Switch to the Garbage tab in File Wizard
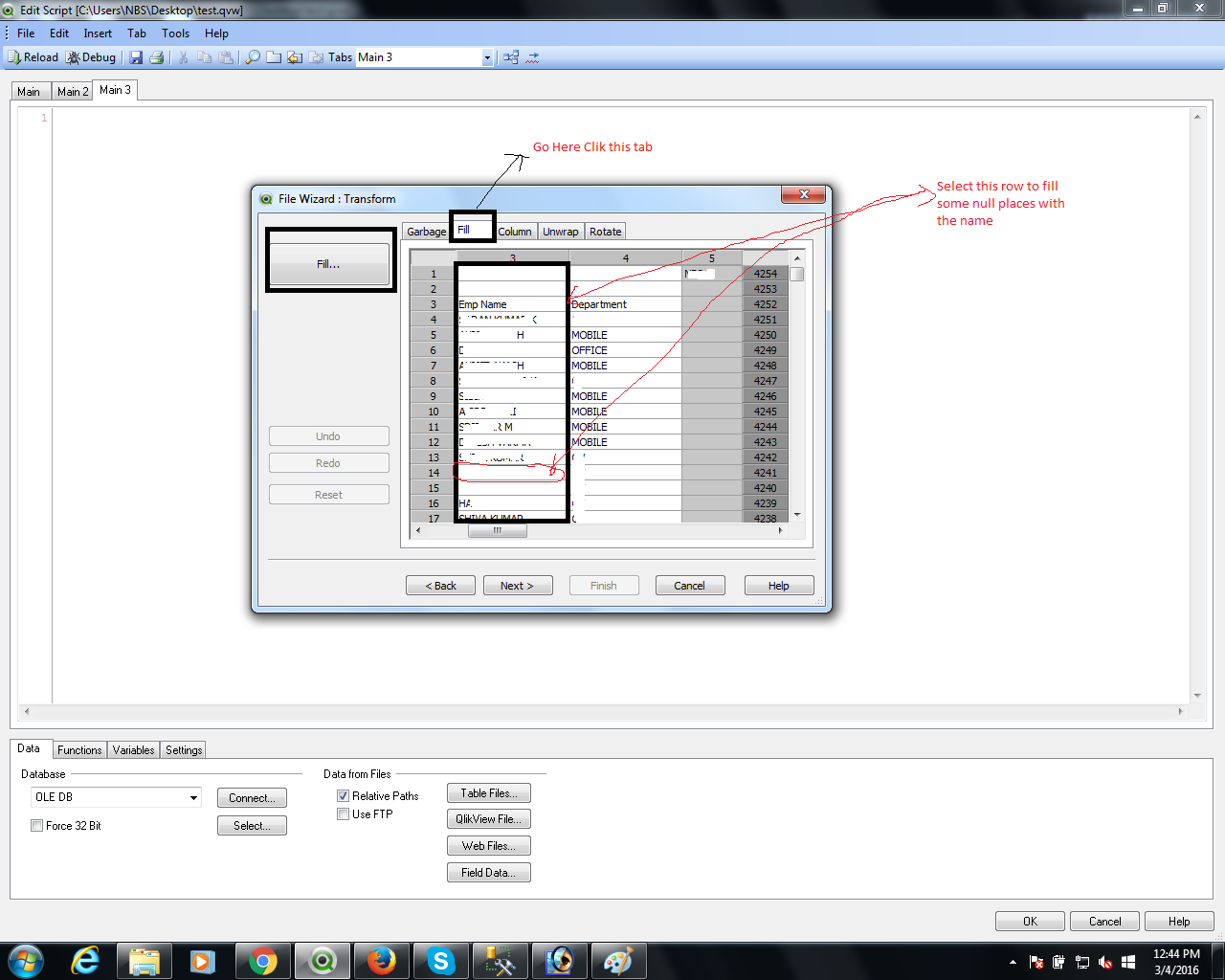The image size is (1225, 980). [426, 232]
